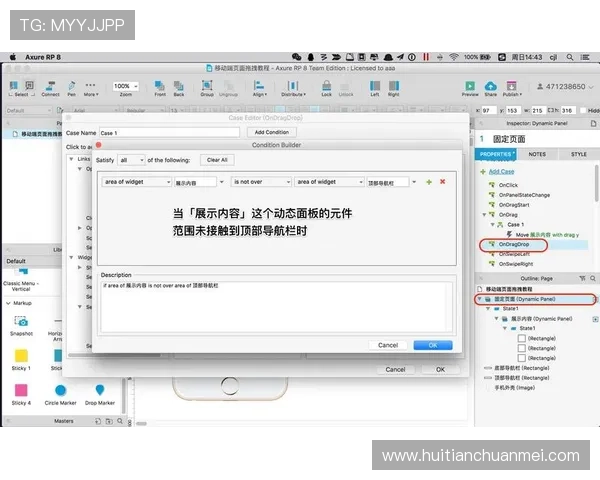
Task: Click the Right panel toggle icon
Action: [394, 88]
